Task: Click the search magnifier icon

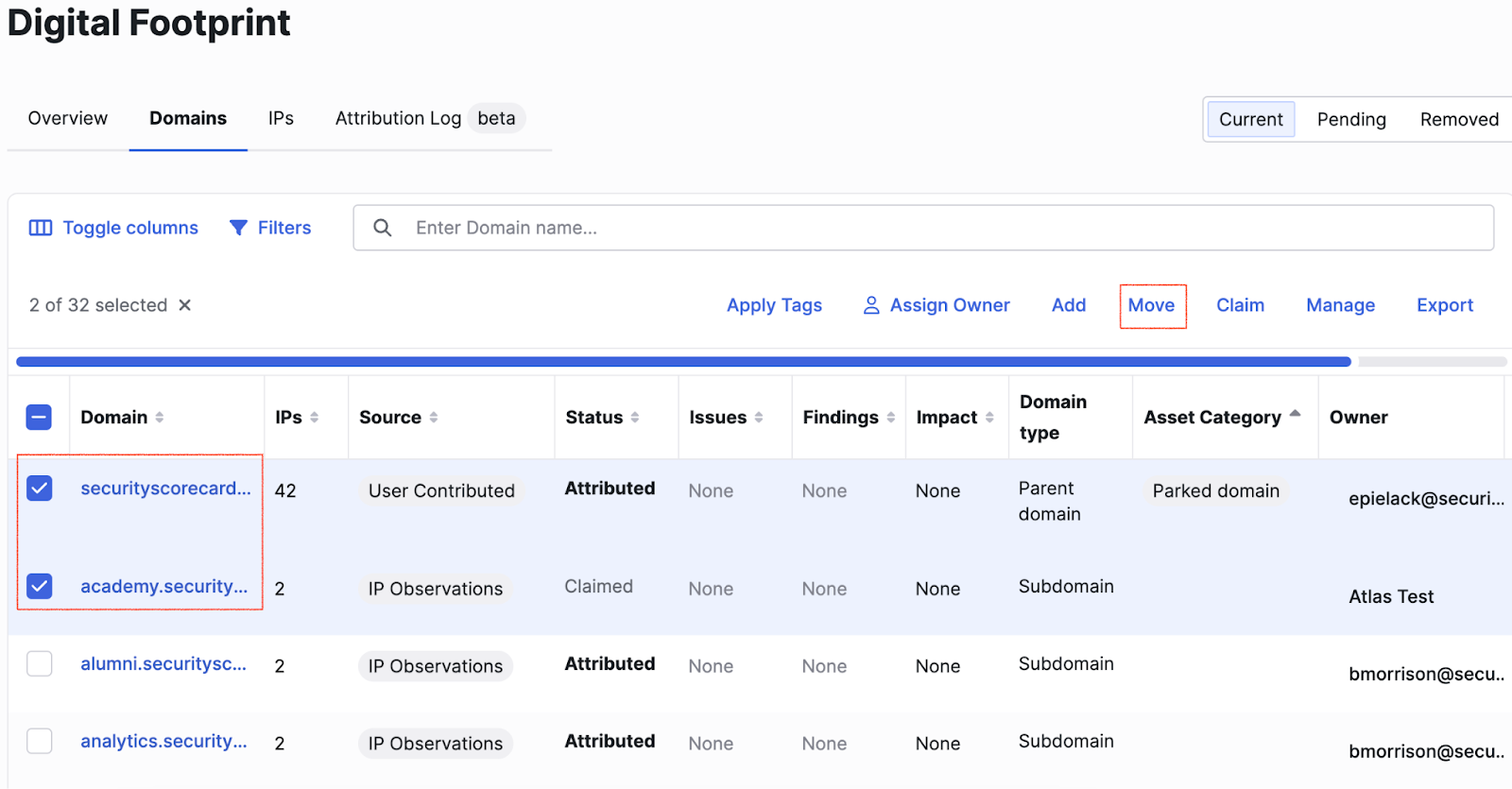Action: 383,228
